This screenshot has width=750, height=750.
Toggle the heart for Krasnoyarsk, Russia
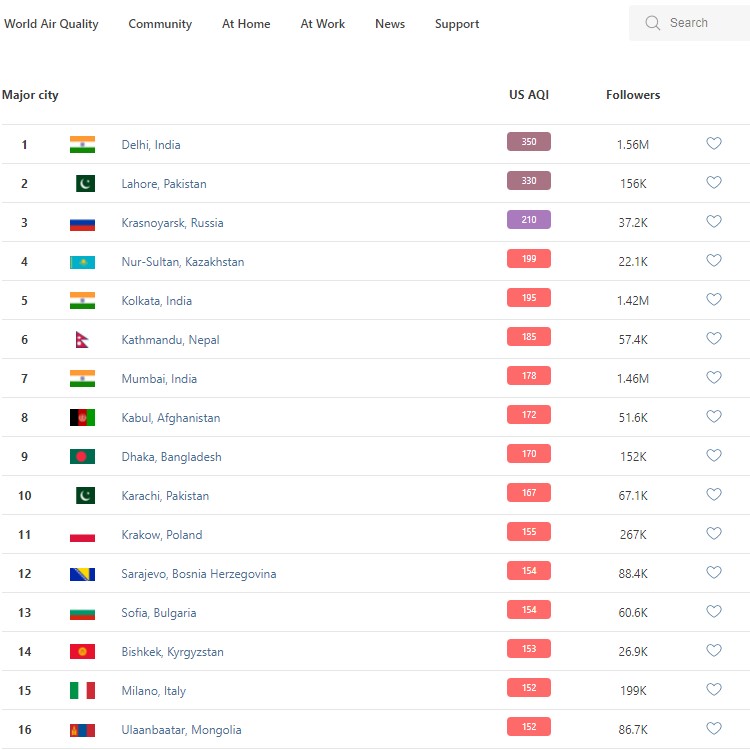pos(714,222)
